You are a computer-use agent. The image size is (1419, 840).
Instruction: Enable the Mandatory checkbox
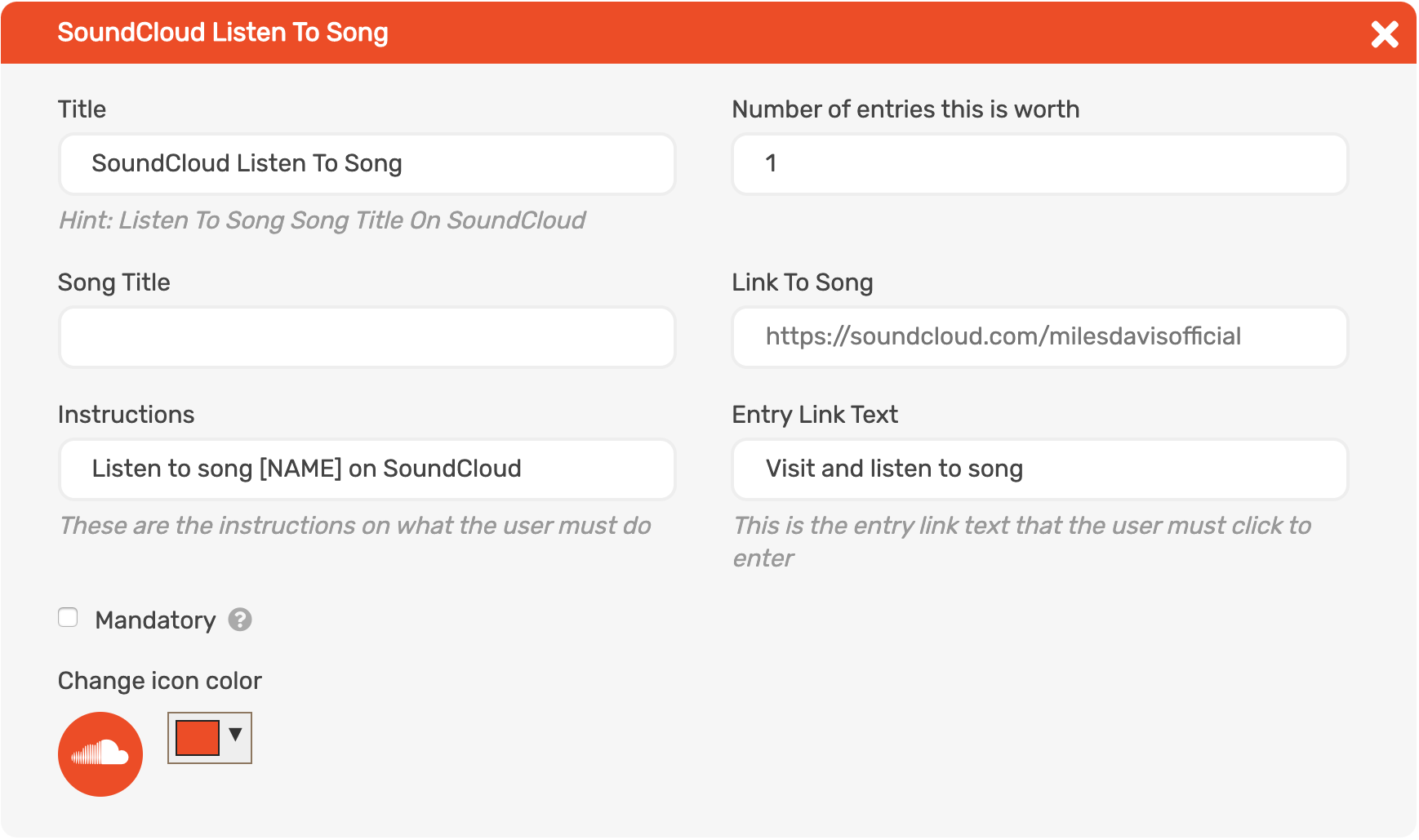pos(67,619)
